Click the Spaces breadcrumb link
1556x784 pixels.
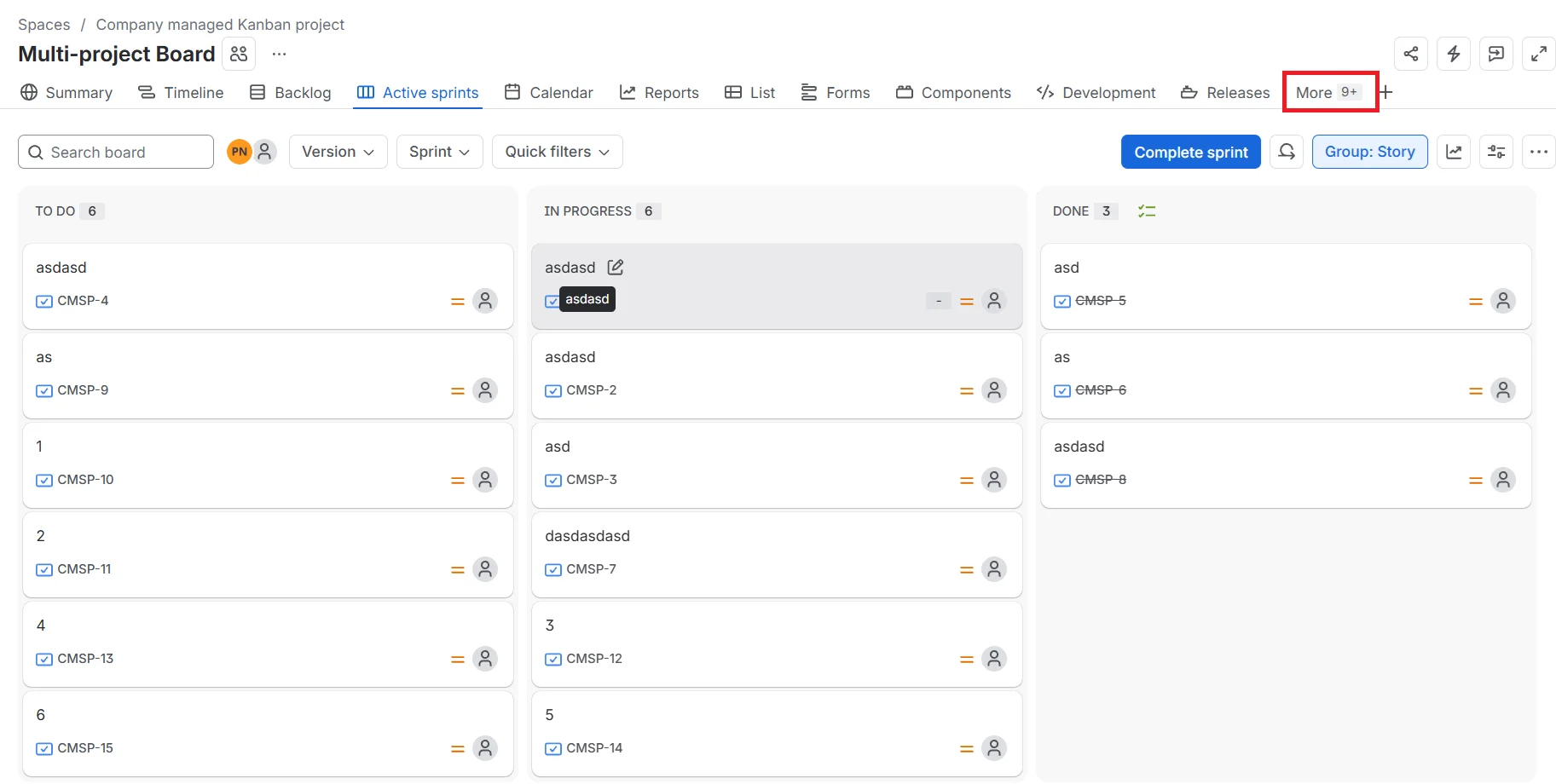point(44,25)
